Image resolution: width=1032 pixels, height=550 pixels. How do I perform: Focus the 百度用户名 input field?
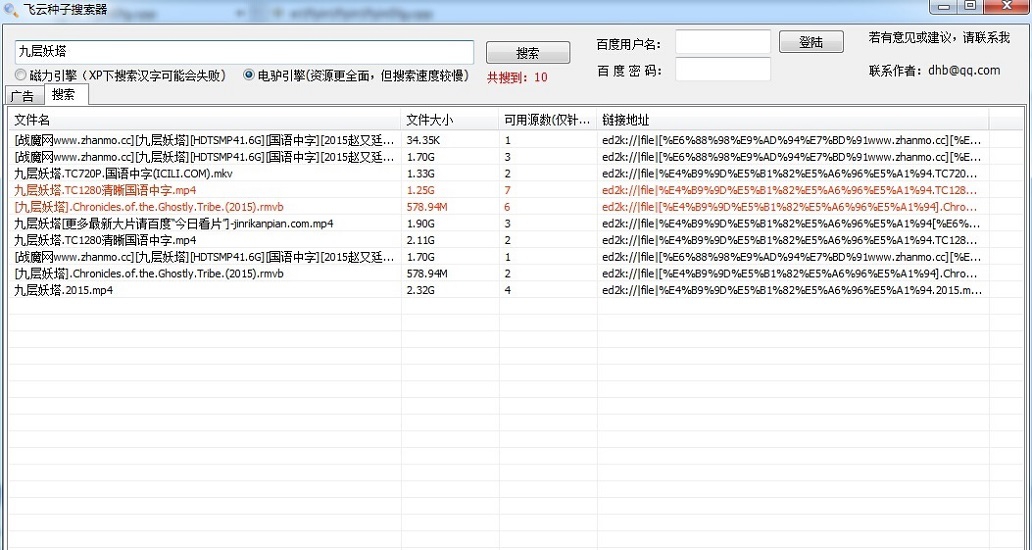click(x=722, y=42)
